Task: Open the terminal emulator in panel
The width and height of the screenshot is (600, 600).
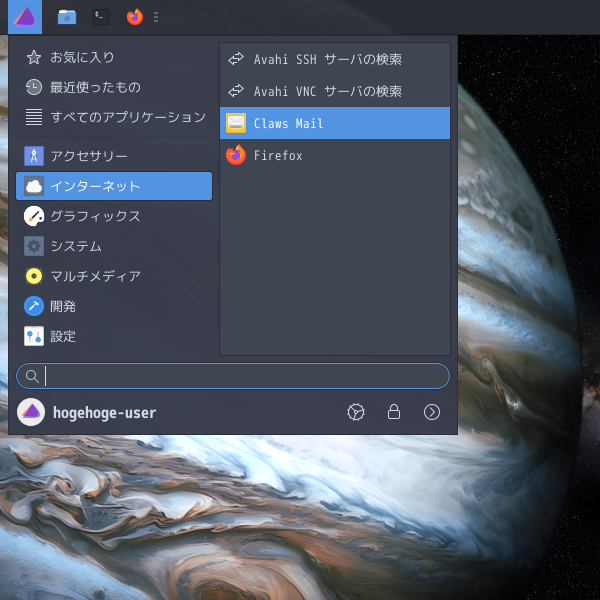Action: click(x=101, y=17)
